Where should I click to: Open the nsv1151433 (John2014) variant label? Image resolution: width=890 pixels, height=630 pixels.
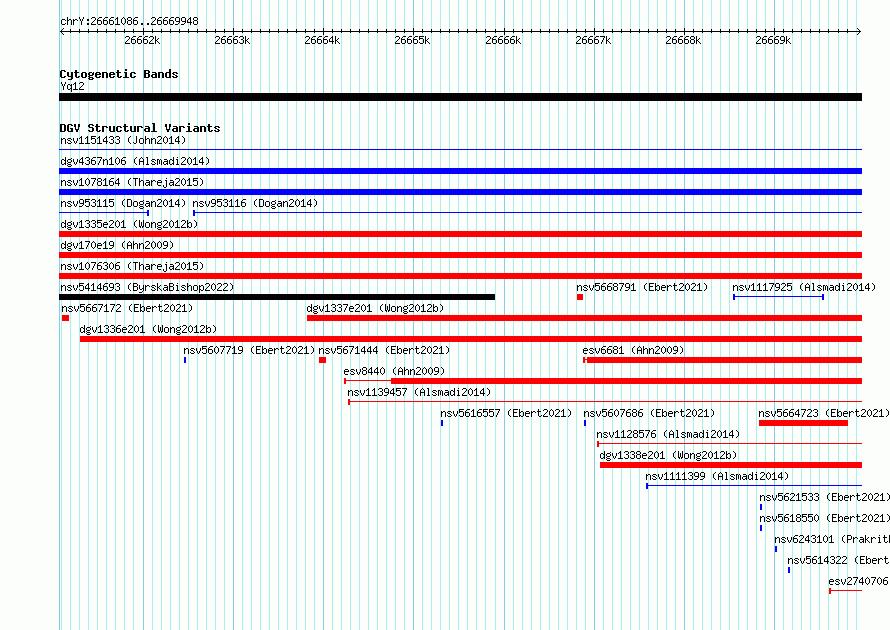(x=123, y=140)
